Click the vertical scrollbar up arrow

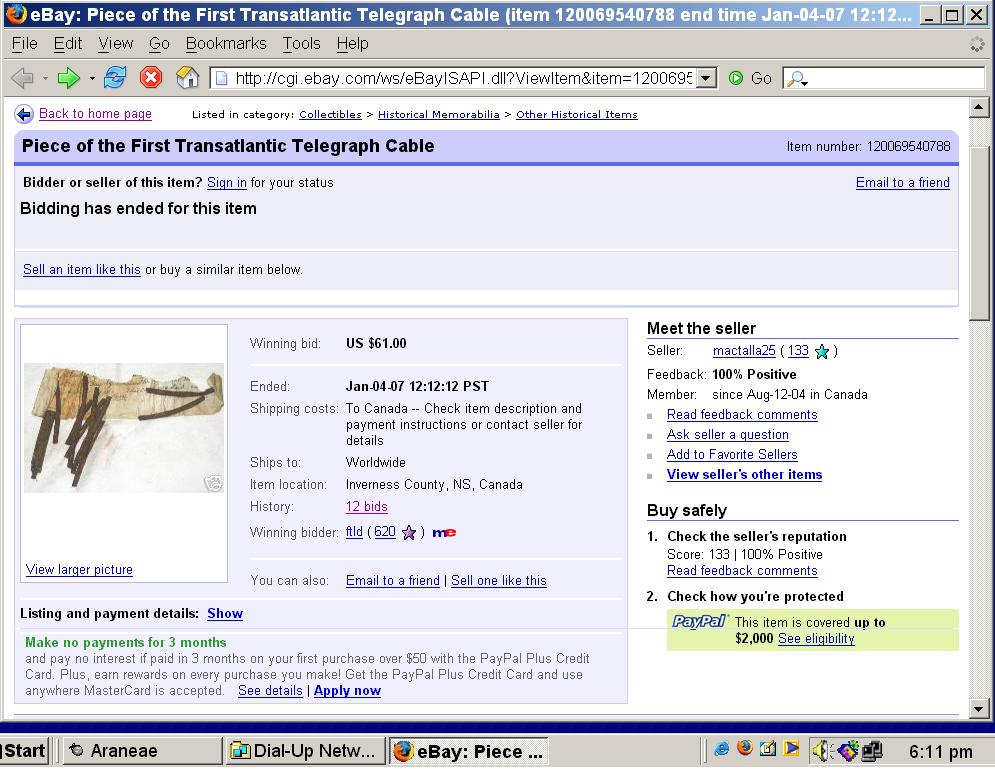pos(979,108)
